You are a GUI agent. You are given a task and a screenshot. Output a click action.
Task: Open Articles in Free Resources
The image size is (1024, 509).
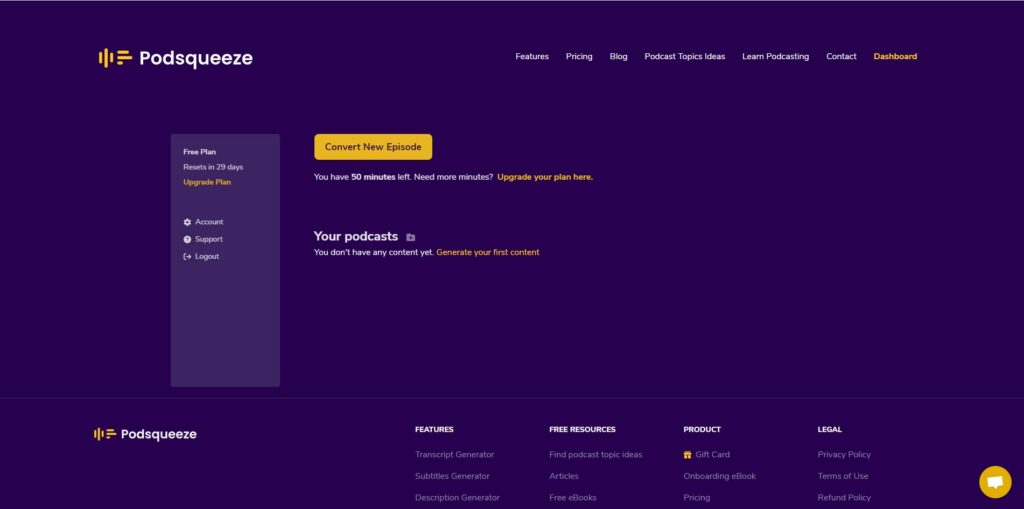564,476
